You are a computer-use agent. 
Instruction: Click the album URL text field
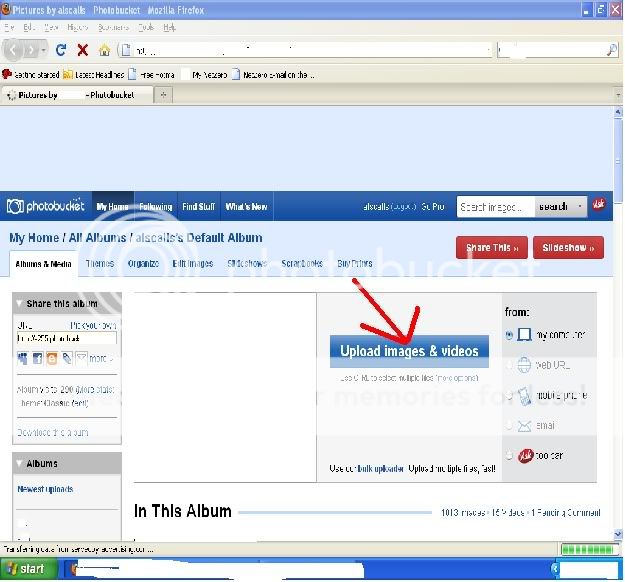point(67,338)
